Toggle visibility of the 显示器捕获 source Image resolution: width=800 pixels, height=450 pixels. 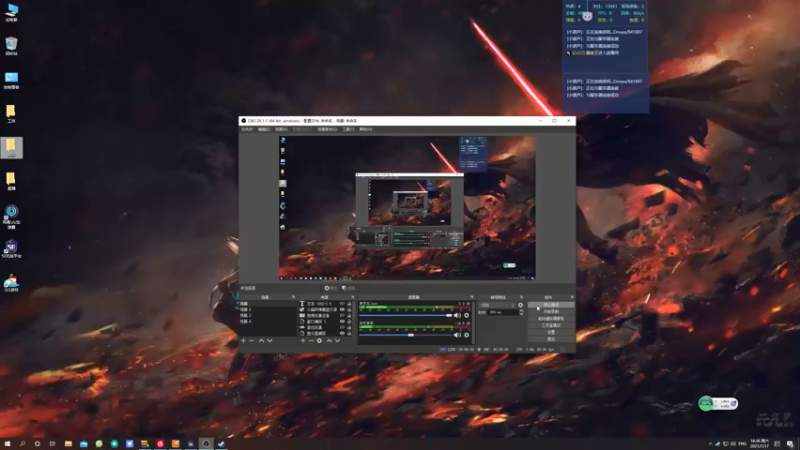[x=342, y=333]
